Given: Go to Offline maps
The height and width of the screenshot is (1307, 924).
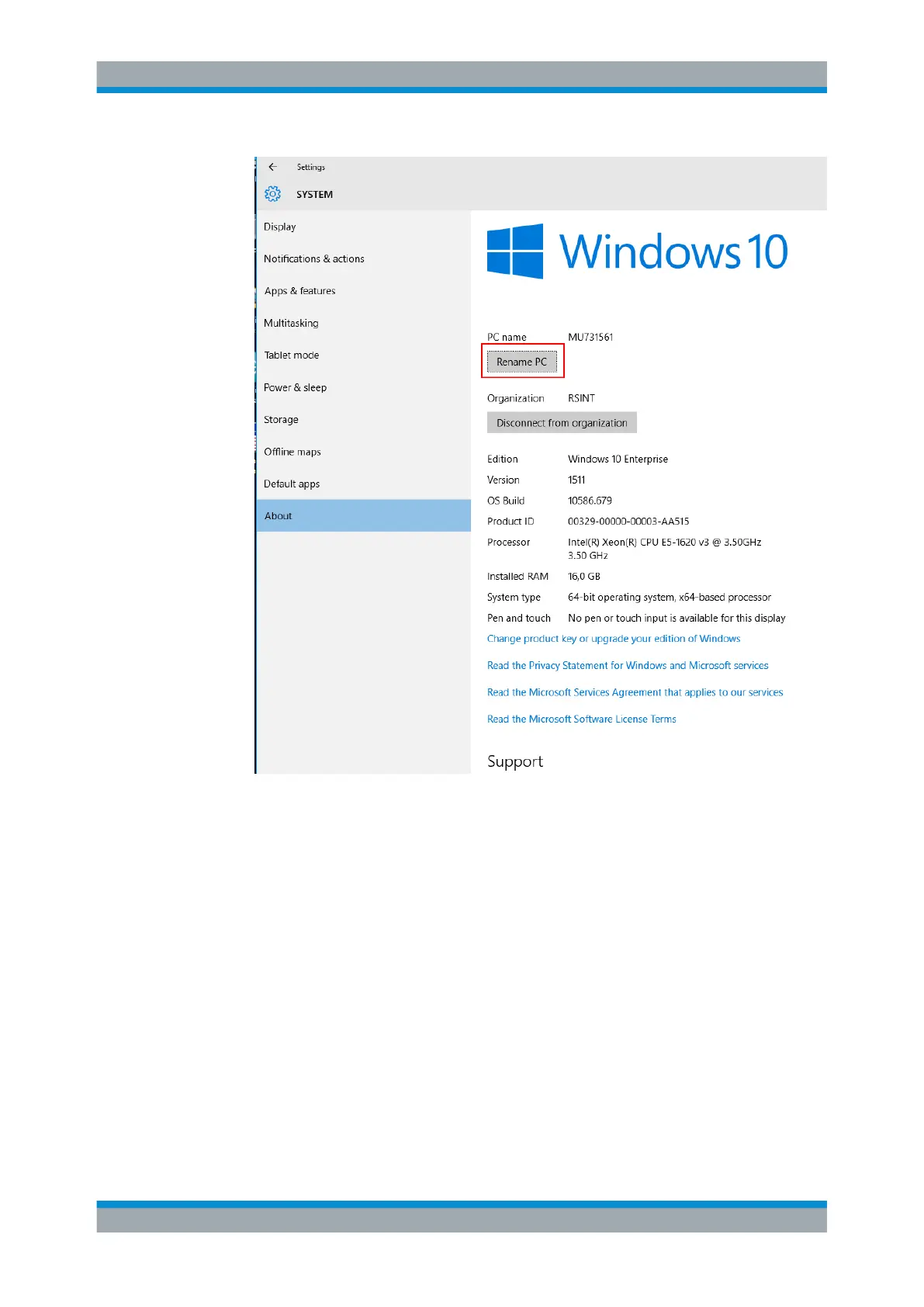Looking at the screenshot, I should pyautogui.click(x=363, y=452).
